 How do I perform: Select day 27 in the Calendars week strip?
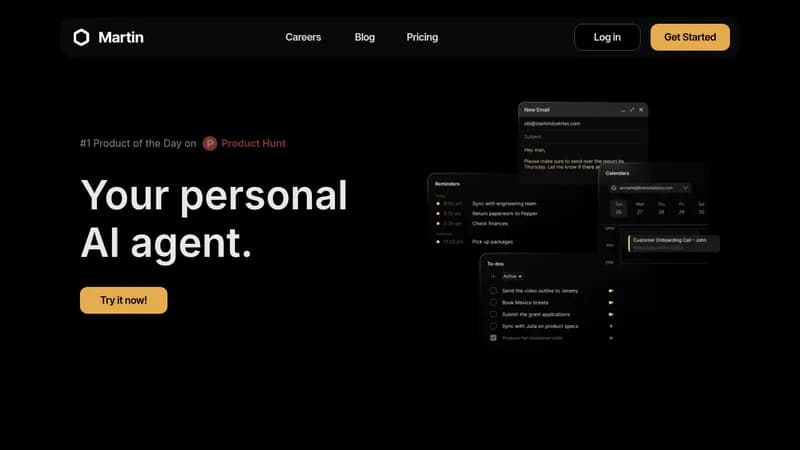(640, 209)
